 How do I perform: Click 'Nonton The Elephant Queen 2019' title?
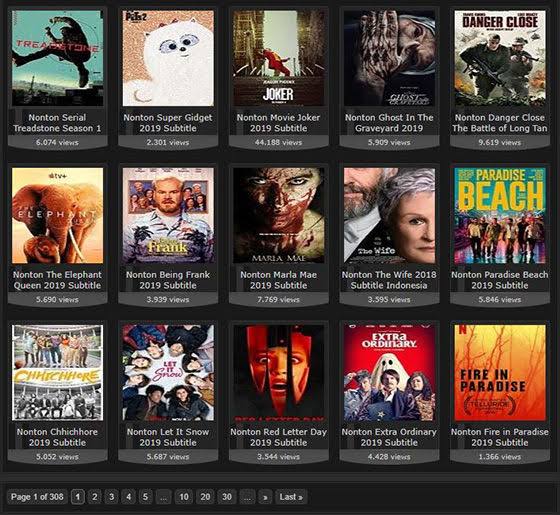[57, 280]
